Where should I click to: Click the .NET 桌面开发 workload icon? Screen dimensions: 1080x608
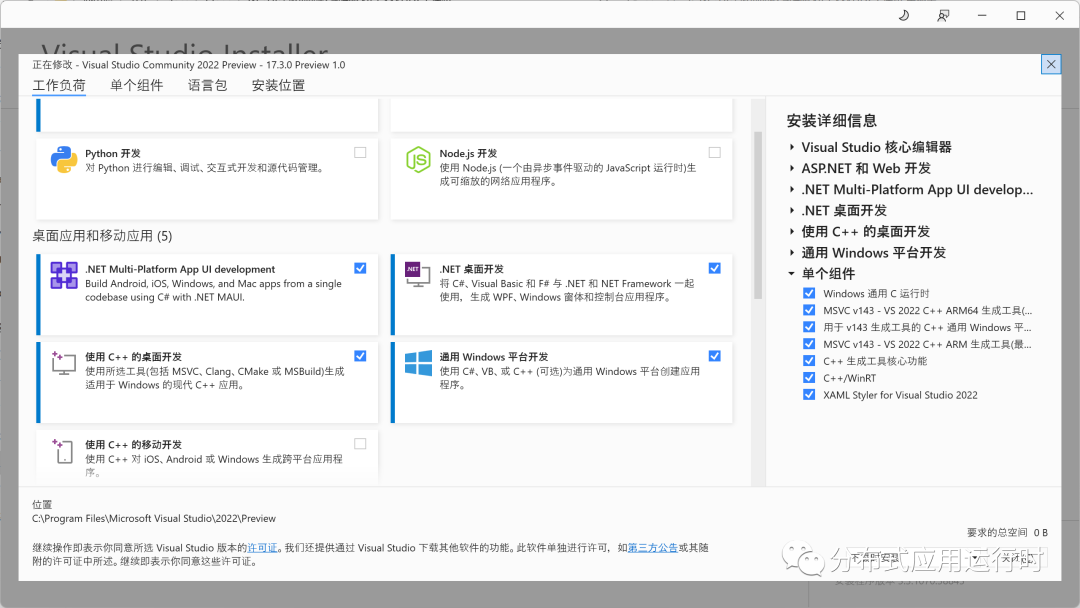click(x=418, y=275)
